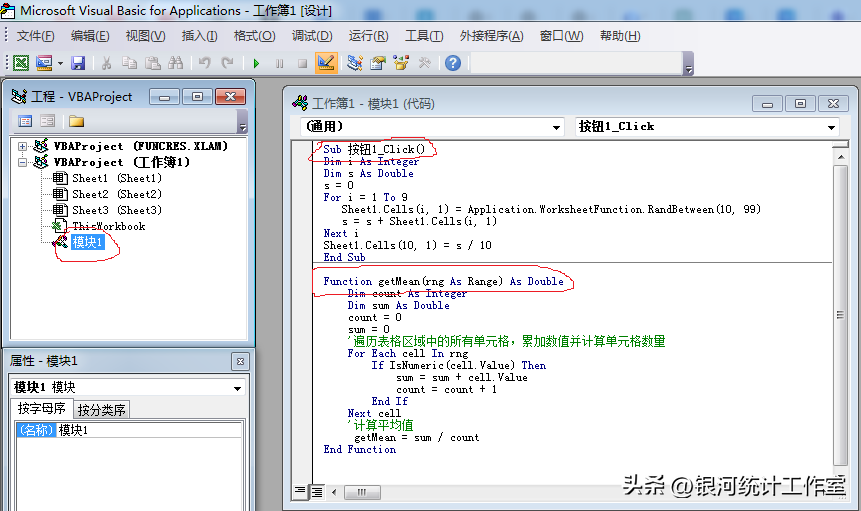861x511 pixels.
Task: Open the Object Browser toolbar icon
Action: pos(401,63)
